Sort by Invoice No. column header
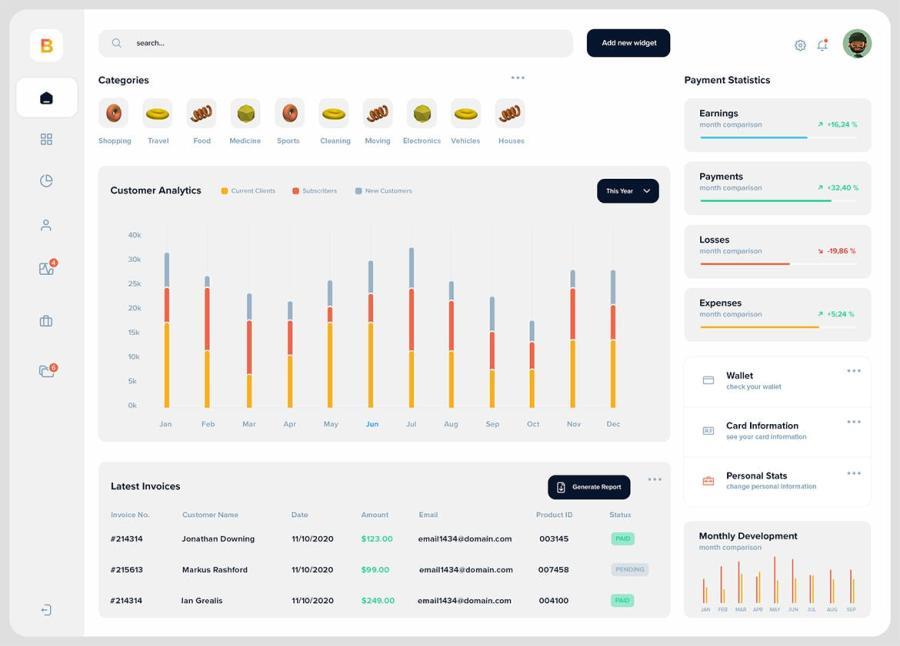The height and width of the screenshot is (646, 900). 130,515
